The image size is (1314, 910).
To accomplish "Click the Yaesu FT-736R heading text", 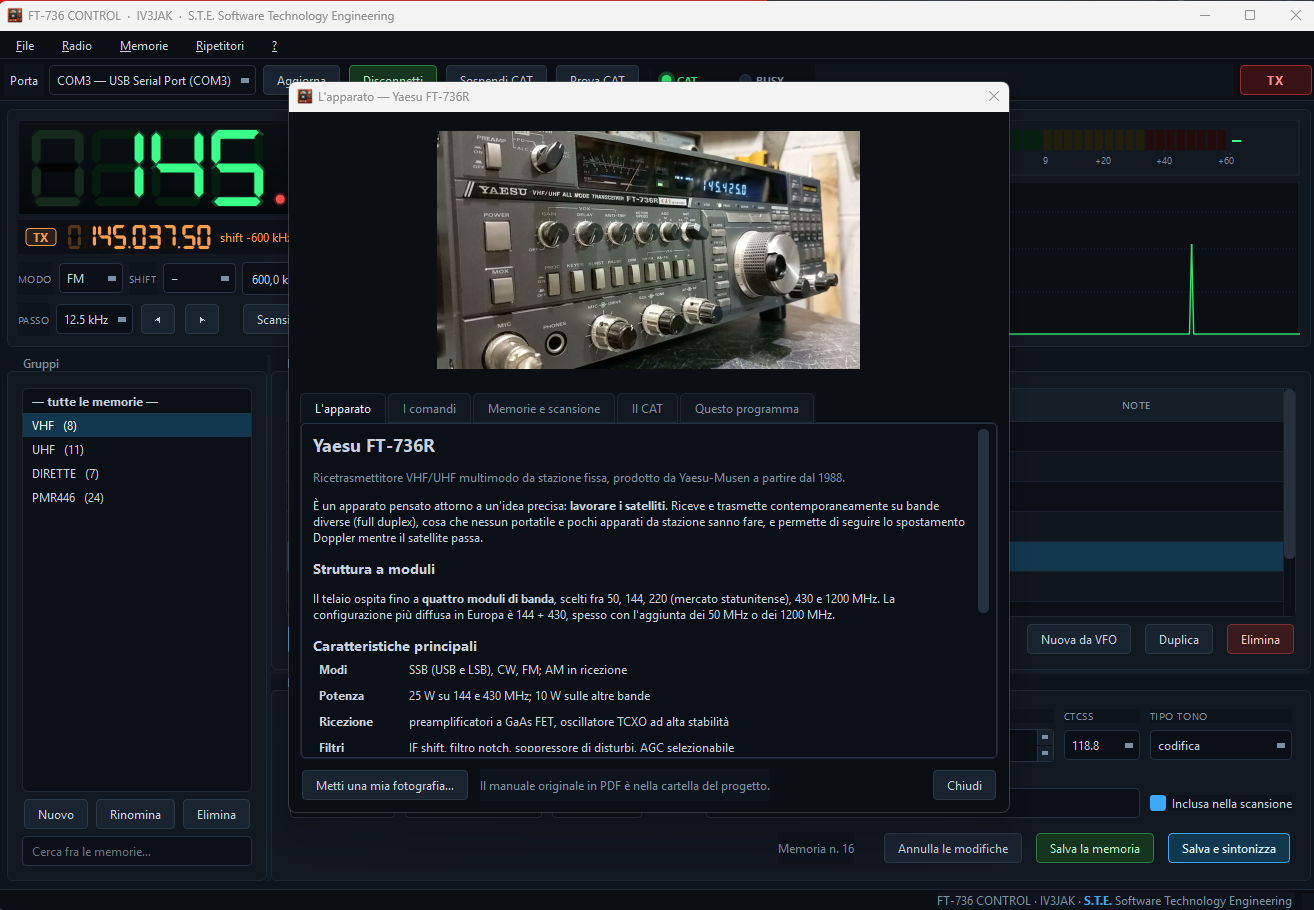I will [x=374, y=446].
